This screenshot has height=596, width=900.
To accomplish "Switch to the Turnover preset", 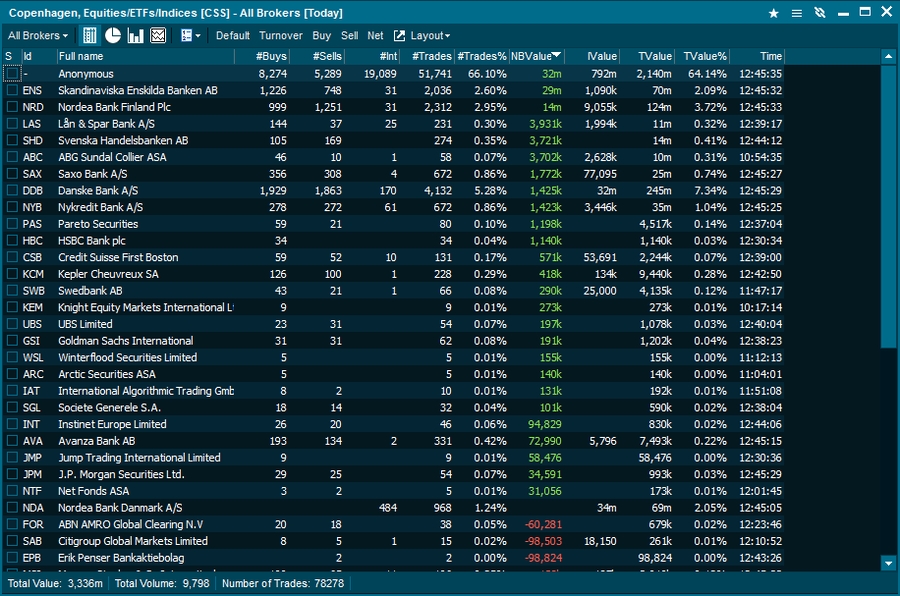I will pyautogui.click(x=280, y=35).
